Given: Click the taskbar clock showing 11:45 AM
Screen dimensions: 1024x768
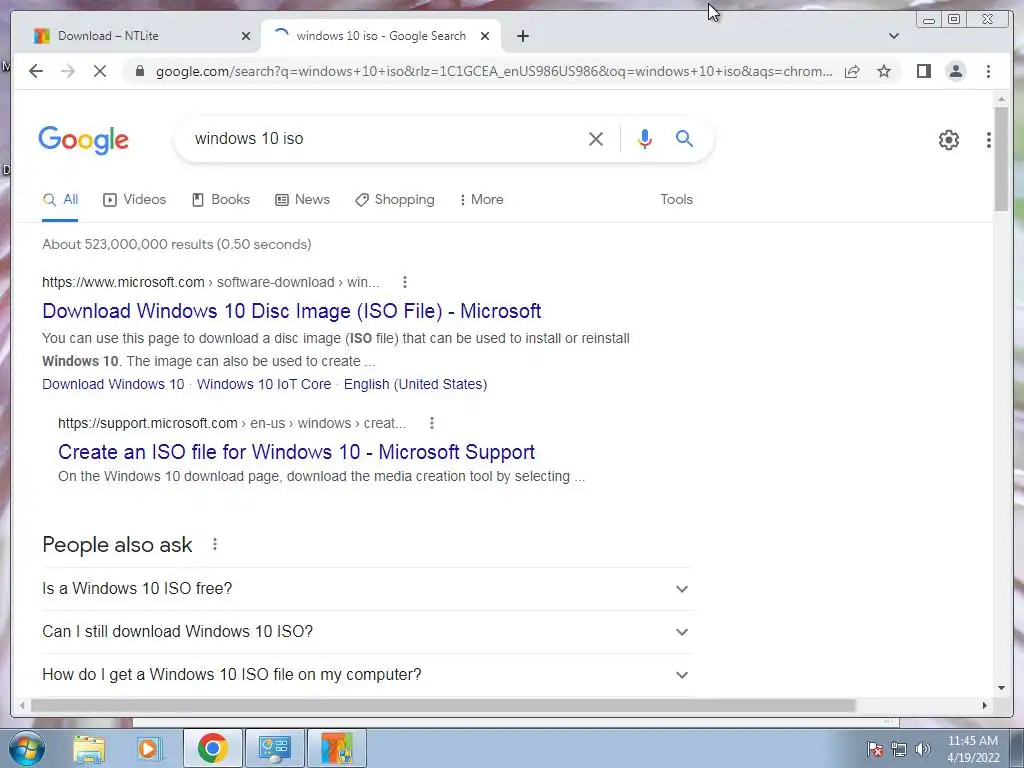Looking at the screenshot, I should tap(973, 749).
